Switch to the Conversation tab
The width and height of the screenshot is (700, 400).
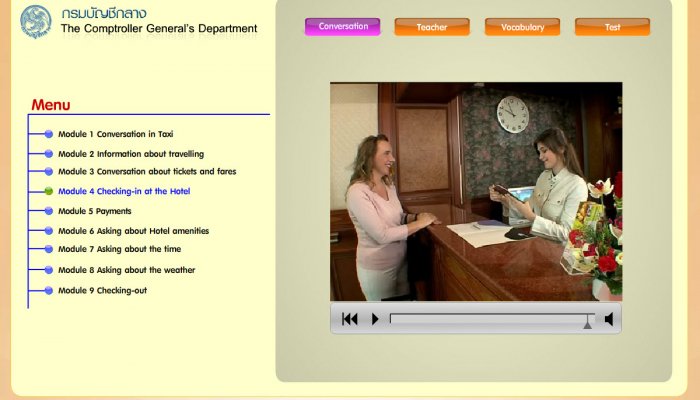point(343,27)
